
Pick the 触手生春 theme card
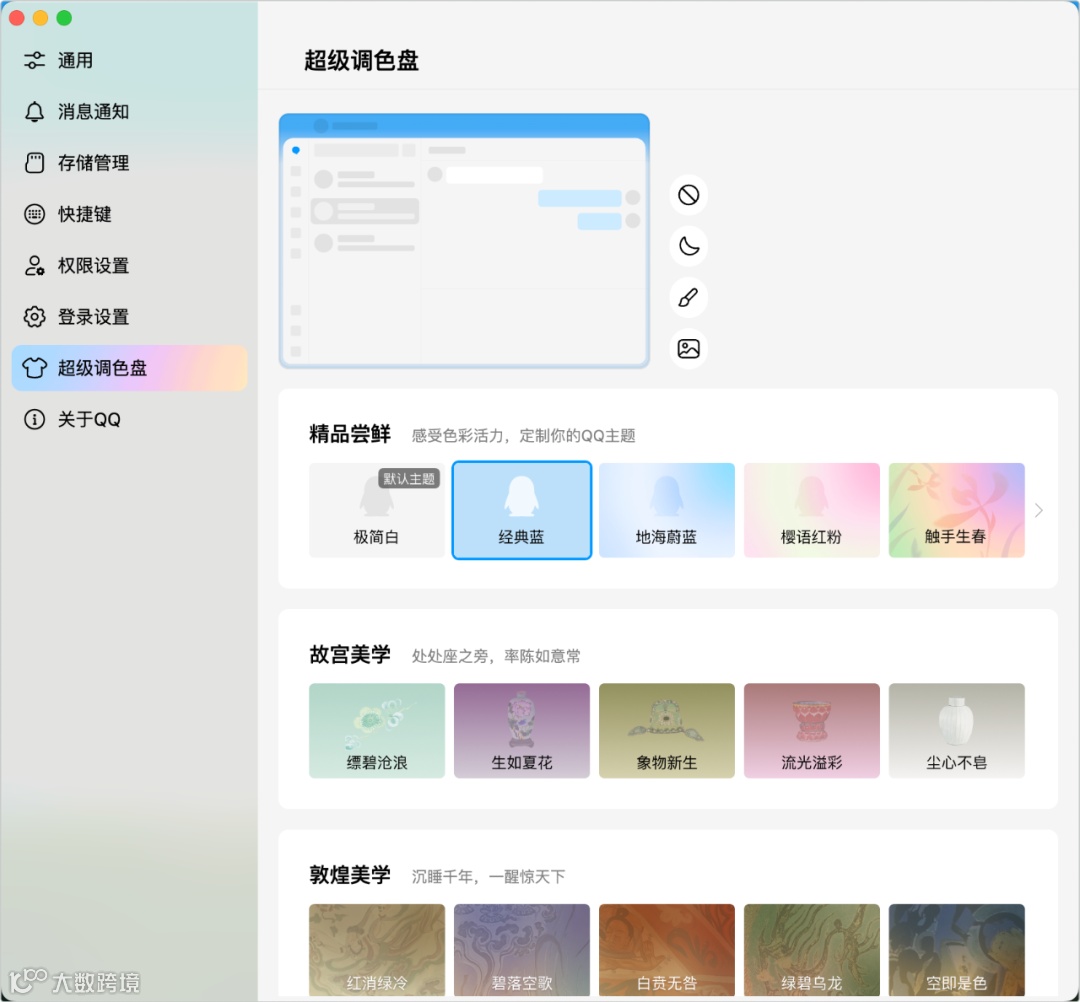tap(957, 510)
